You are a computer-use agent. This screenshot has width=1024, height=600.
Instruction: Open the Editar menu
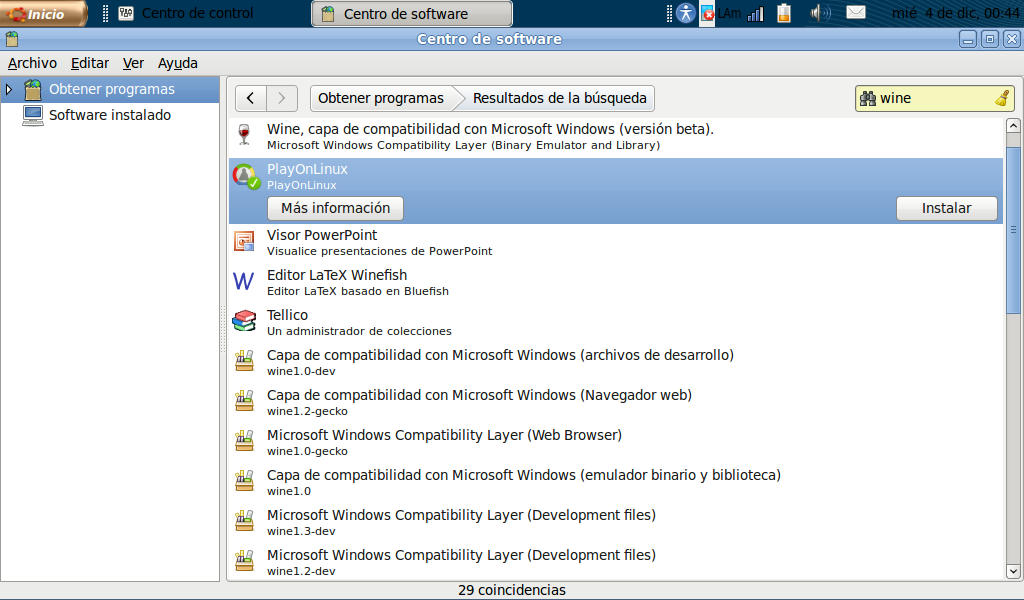coord(89,63)
